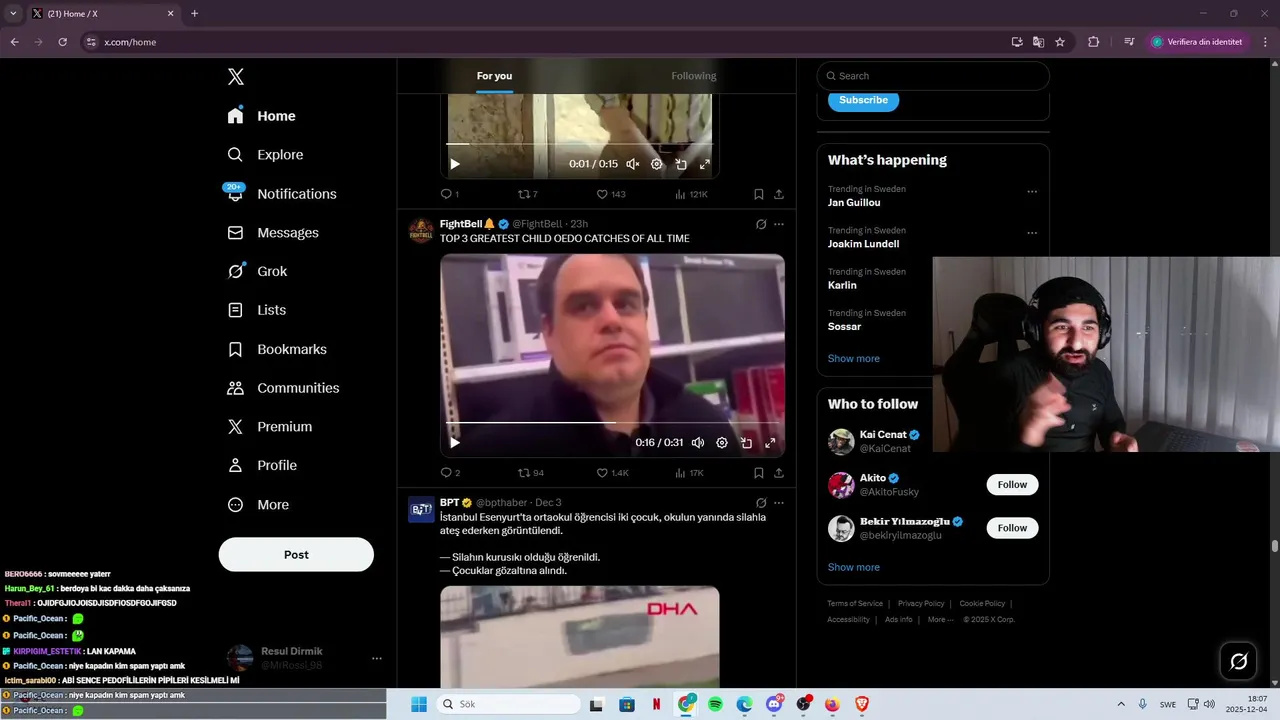Screen dimensions: 1280x720
Task: Expand the More sidebar menu
Action: (259, 505)
